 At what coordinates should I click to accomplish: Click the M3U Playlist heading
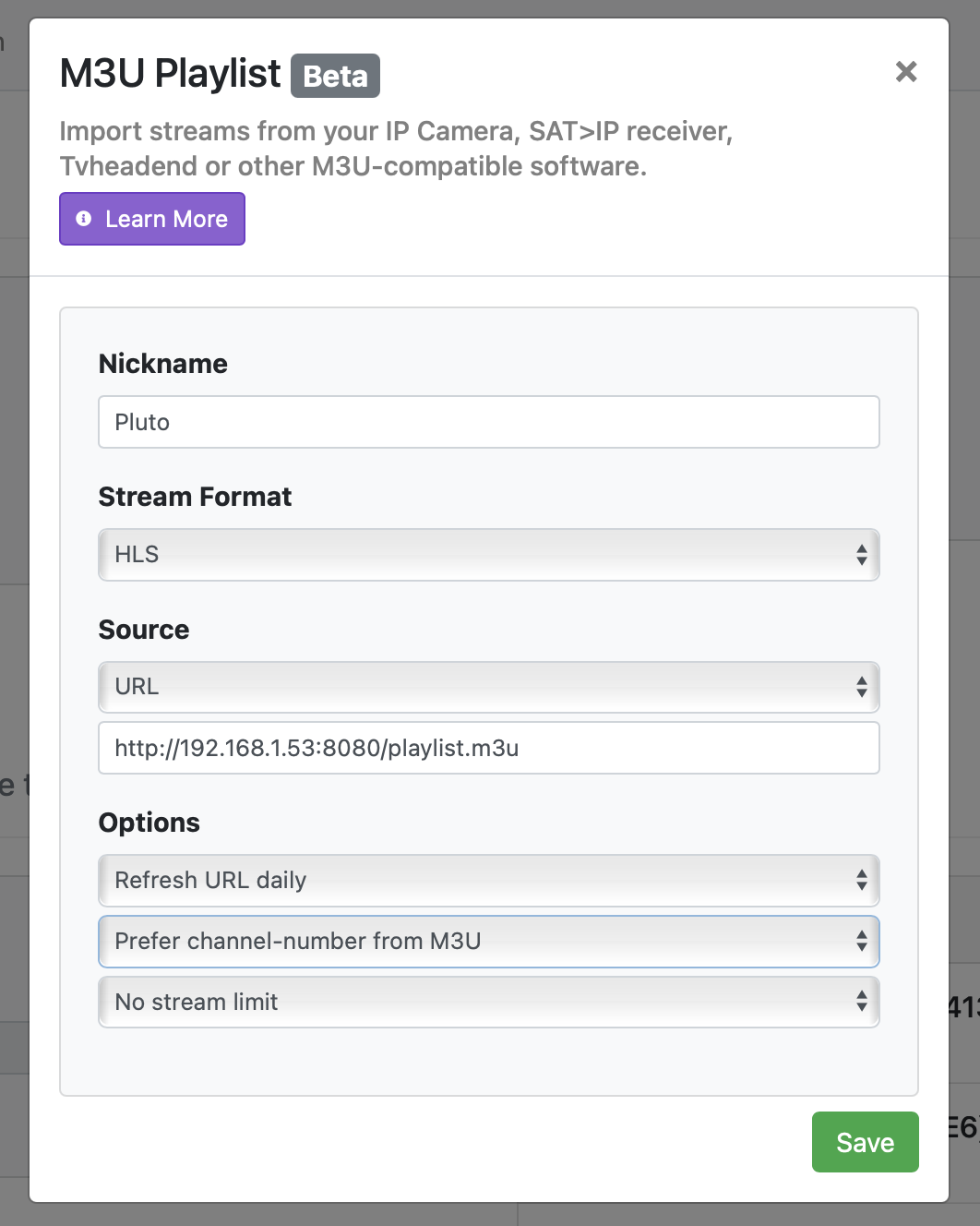coord(171,74)
